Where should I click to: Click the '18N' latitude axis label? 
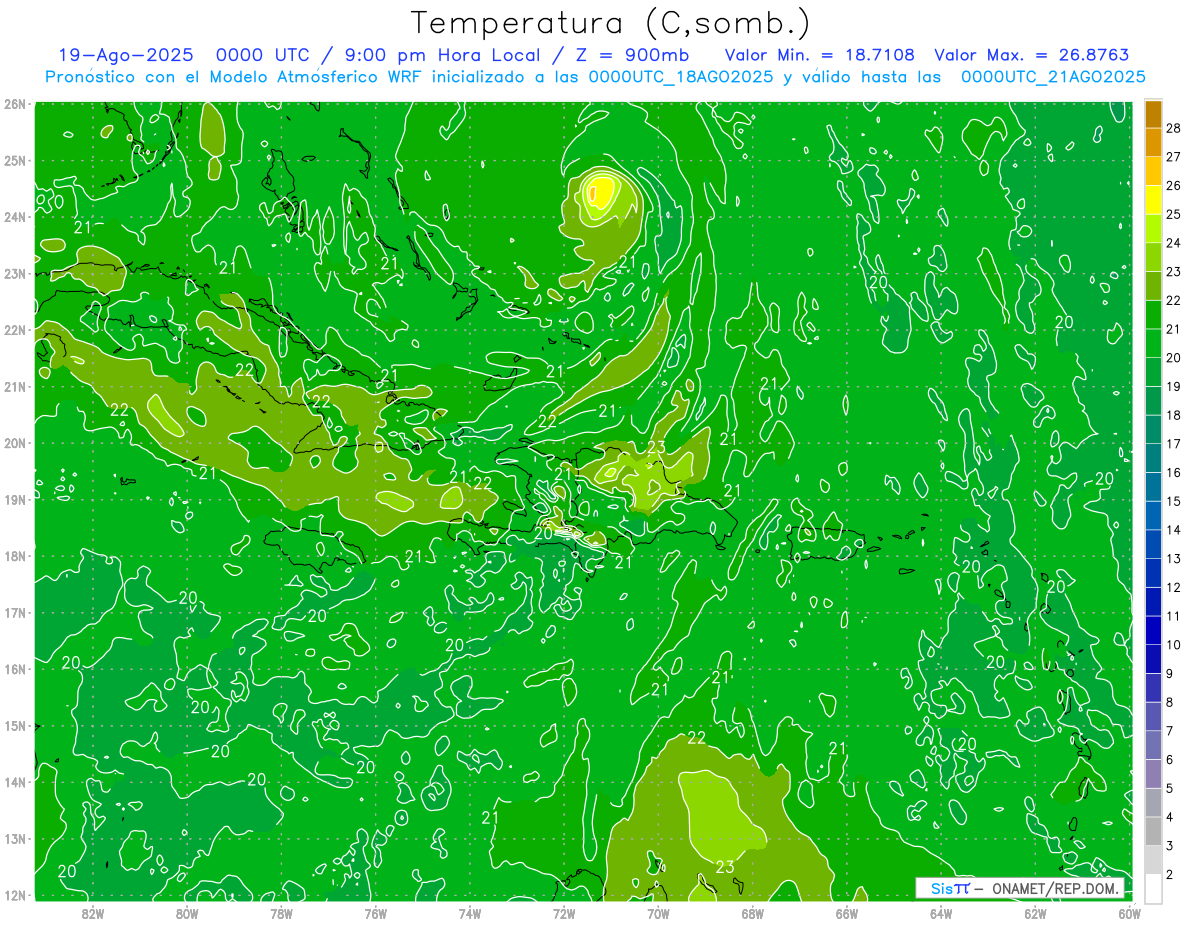click(15, 556)
